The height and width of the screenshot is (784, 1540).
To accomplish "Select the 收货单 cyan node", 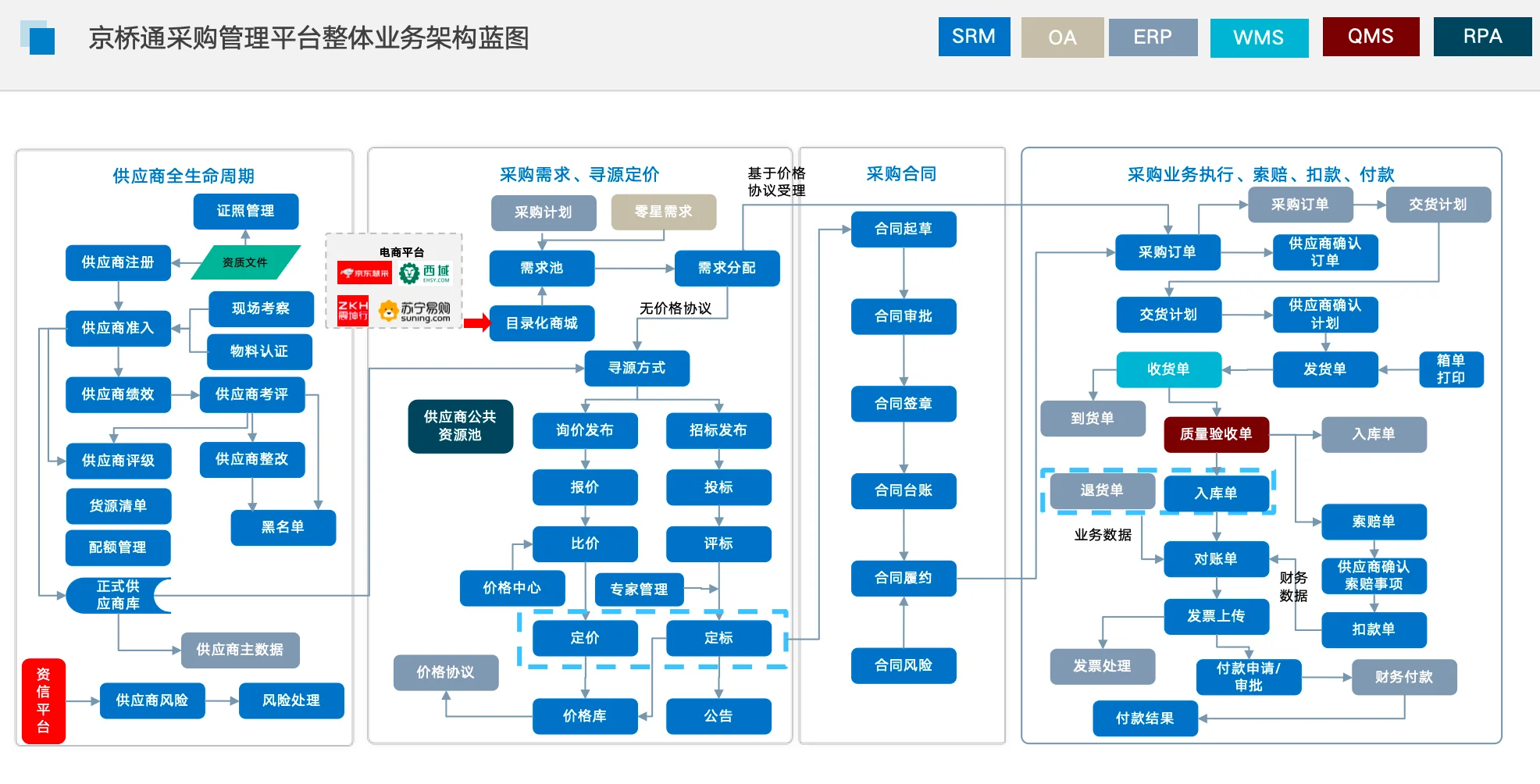I will point(1169,369).
